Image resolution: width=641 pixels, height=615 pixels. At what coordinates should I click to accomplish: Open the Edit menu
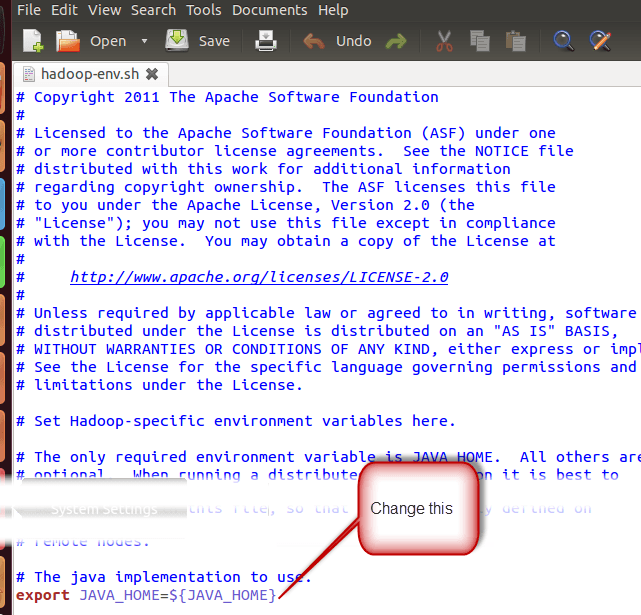(x=64, y=10)
